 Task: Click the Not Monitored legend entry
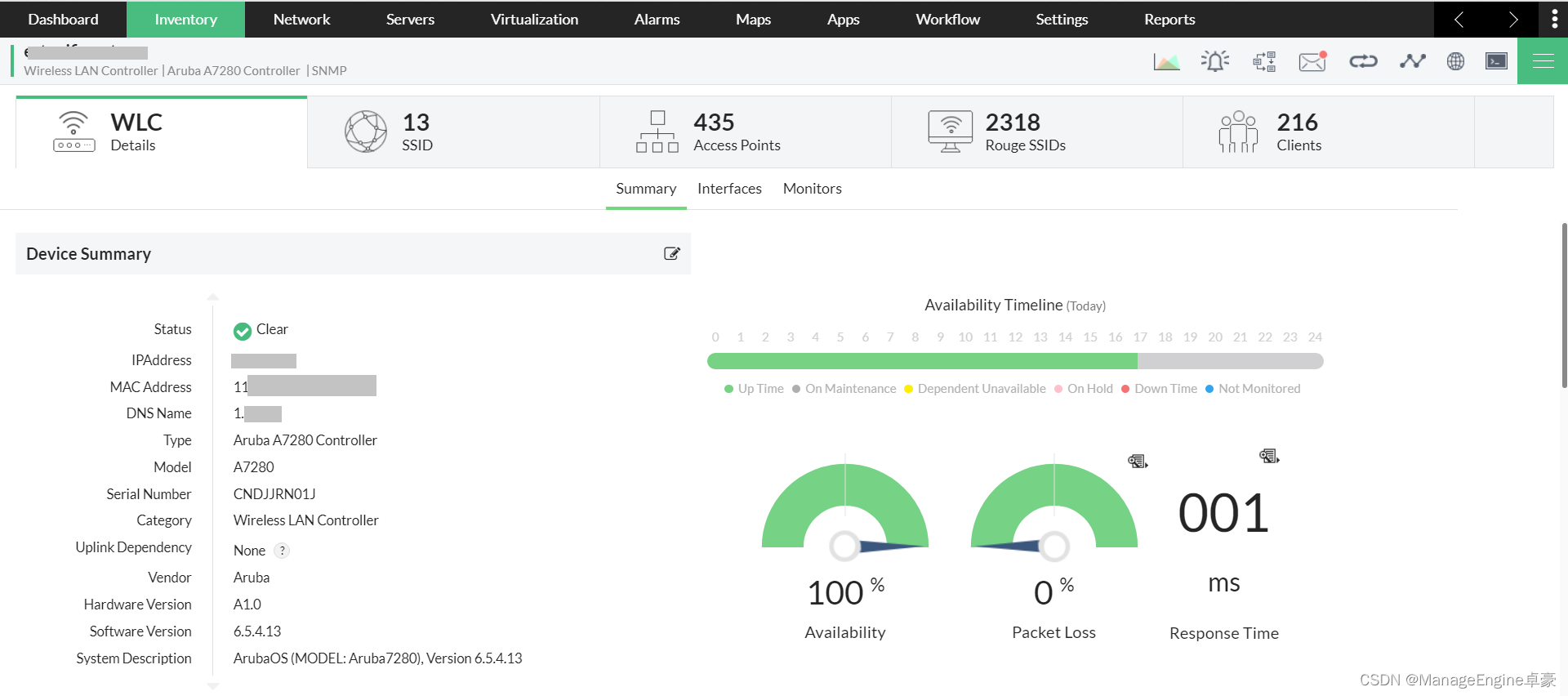click(x=1253, y=389)
